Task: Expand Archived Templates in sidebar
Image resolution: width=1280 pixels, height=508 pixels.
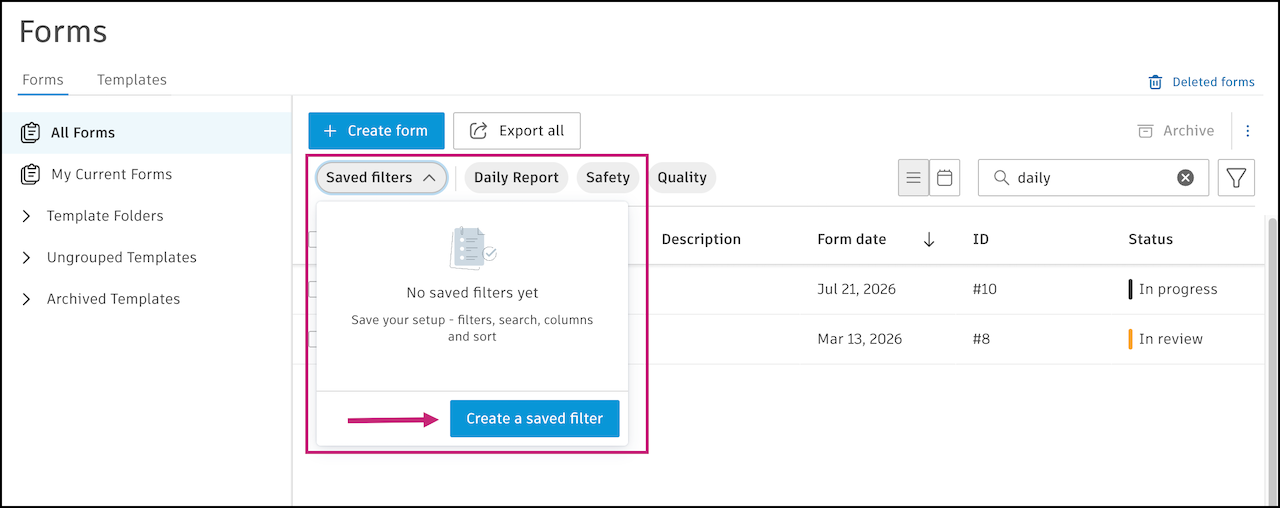Action: click(x=26, y=299)
